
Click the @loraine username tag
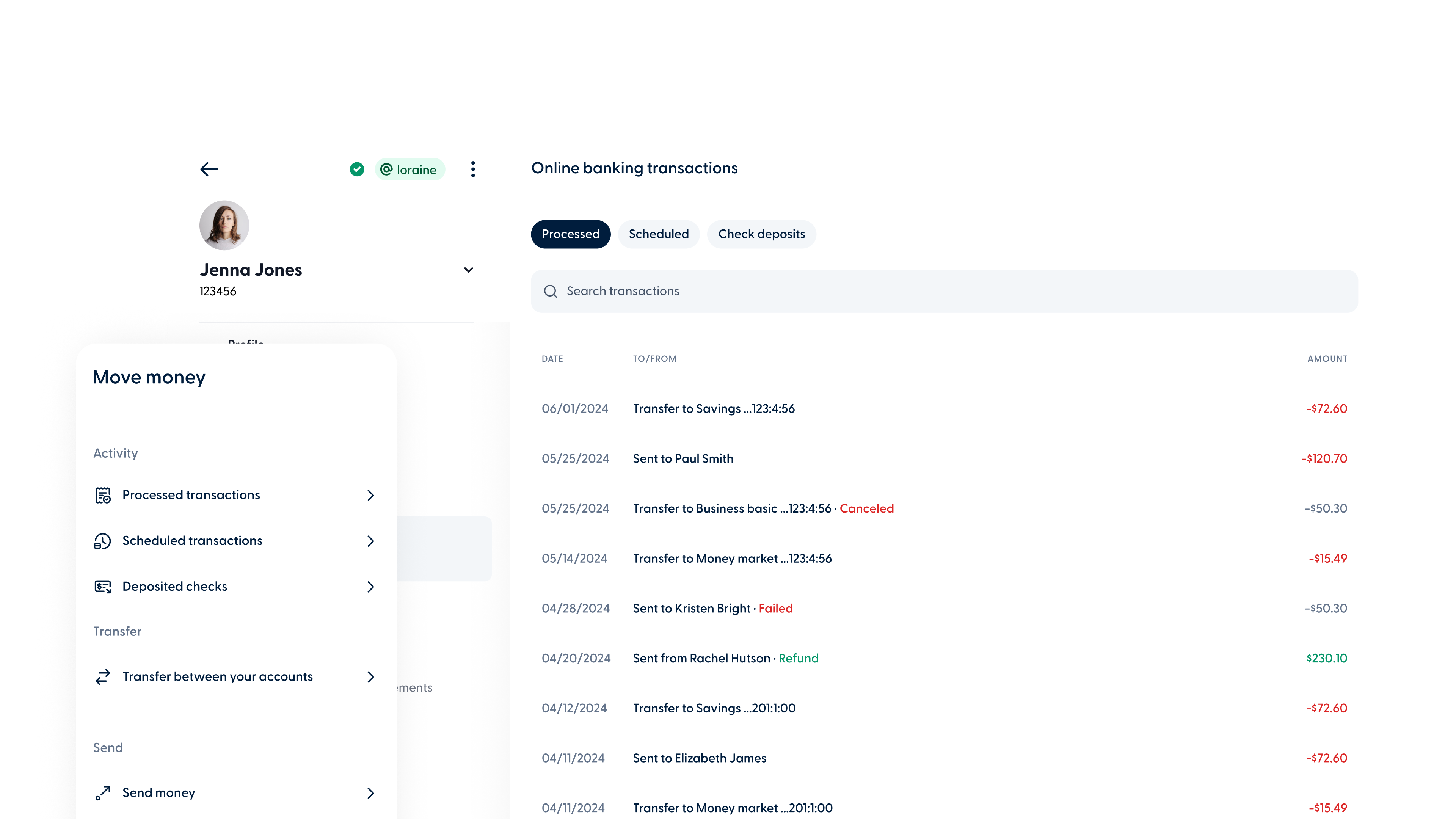pos(410,169)
